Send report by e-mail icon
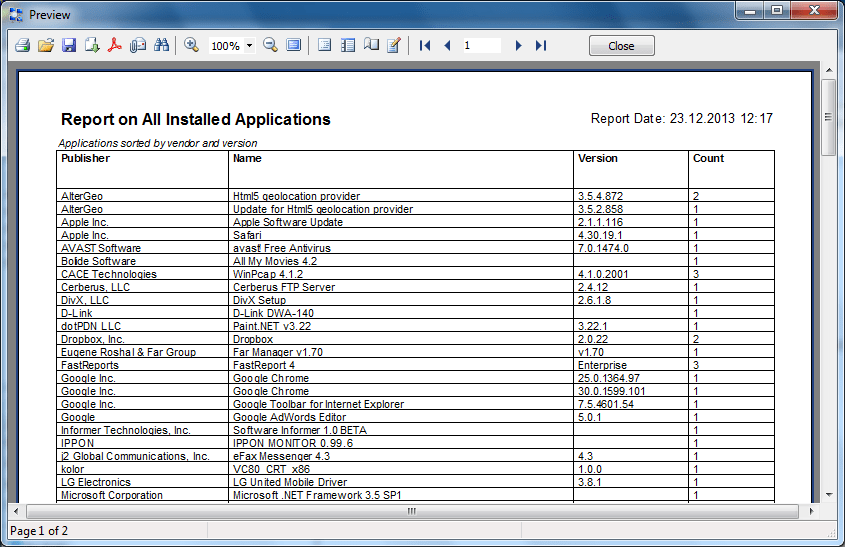This screenshot has height=547, width=845. point(138,46)
